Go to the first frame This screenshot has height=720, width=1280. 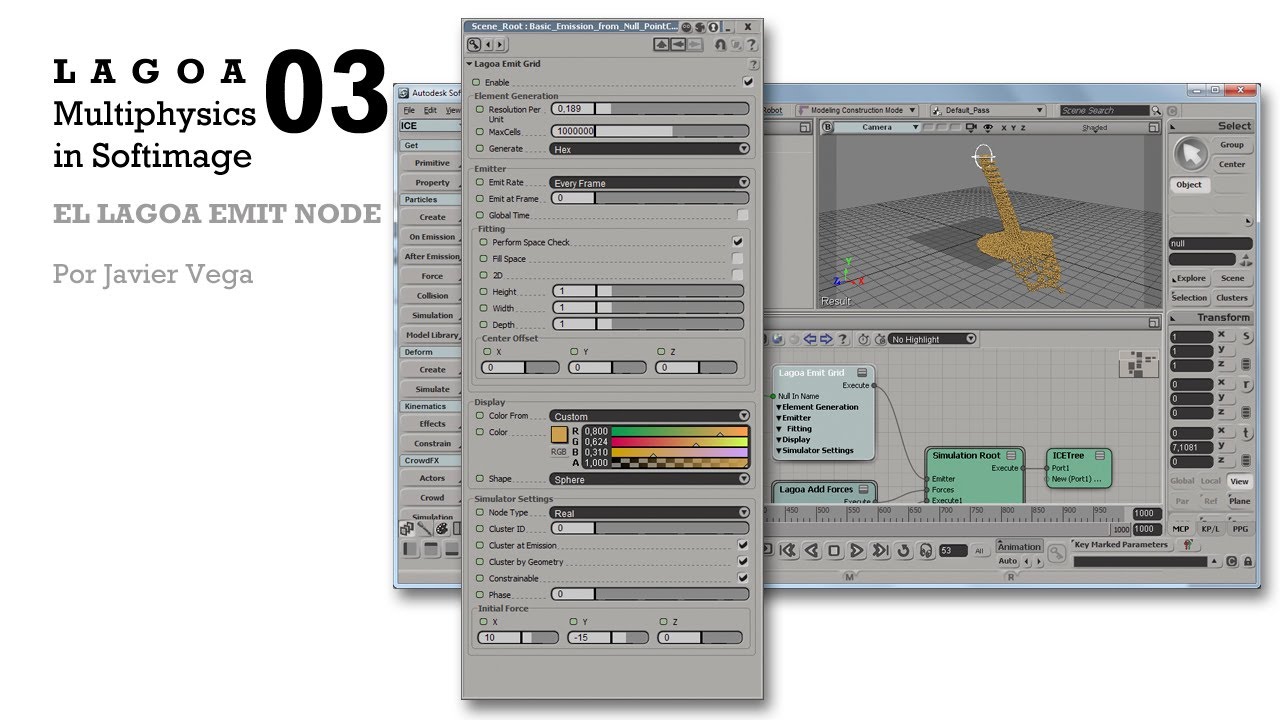(x=788, y=550)
